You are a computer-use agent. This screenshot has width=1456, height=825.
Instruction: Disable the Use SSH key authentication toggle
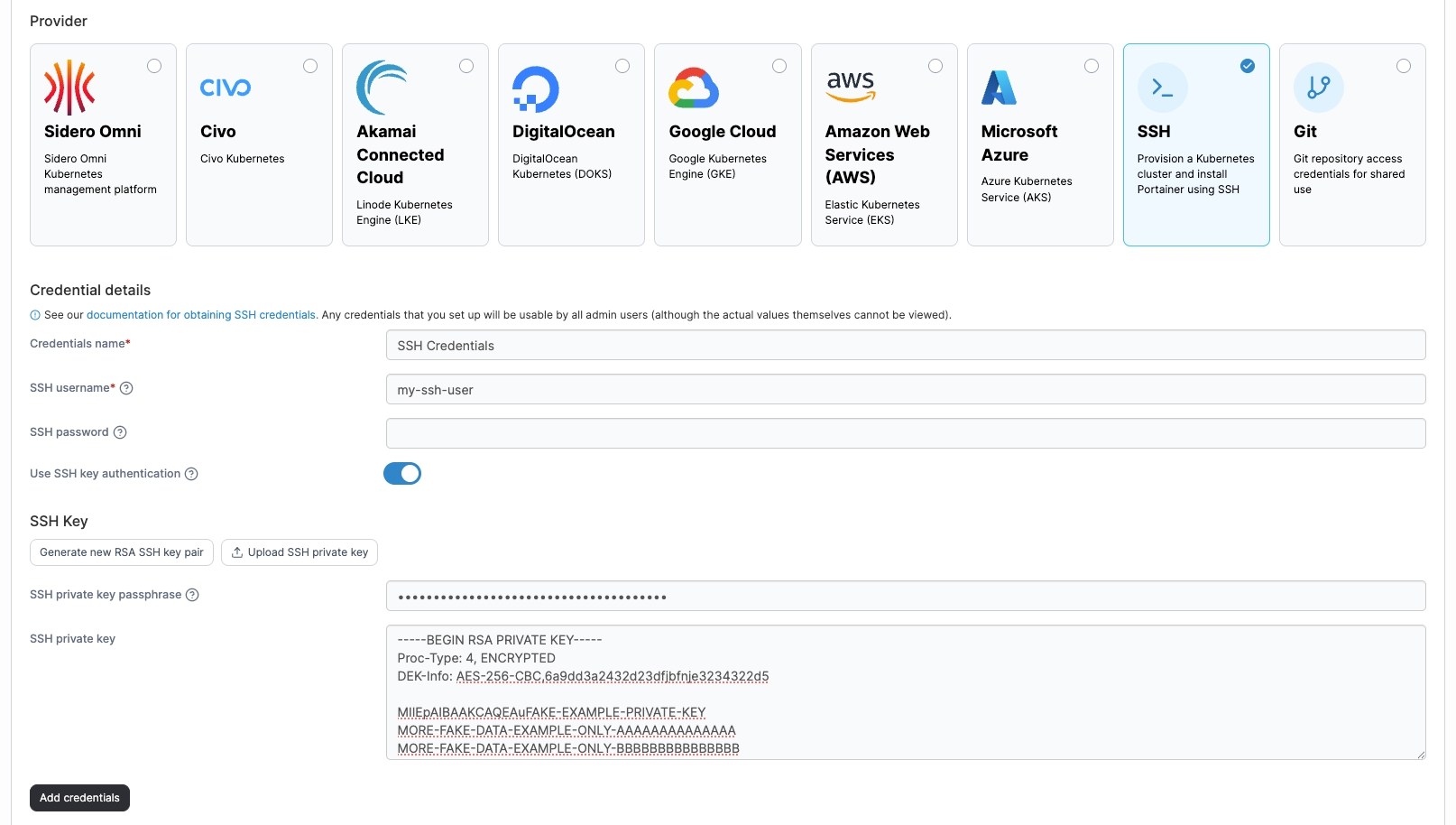click(x=402, y=474)
